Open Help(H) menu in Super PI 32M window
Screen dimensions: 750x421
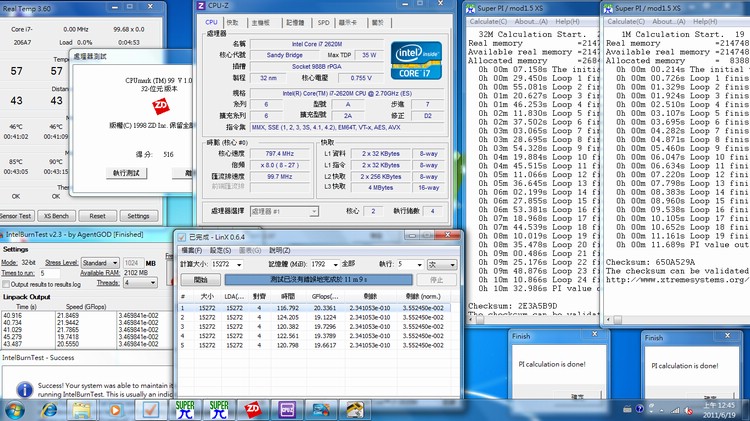tap(567, 22)
